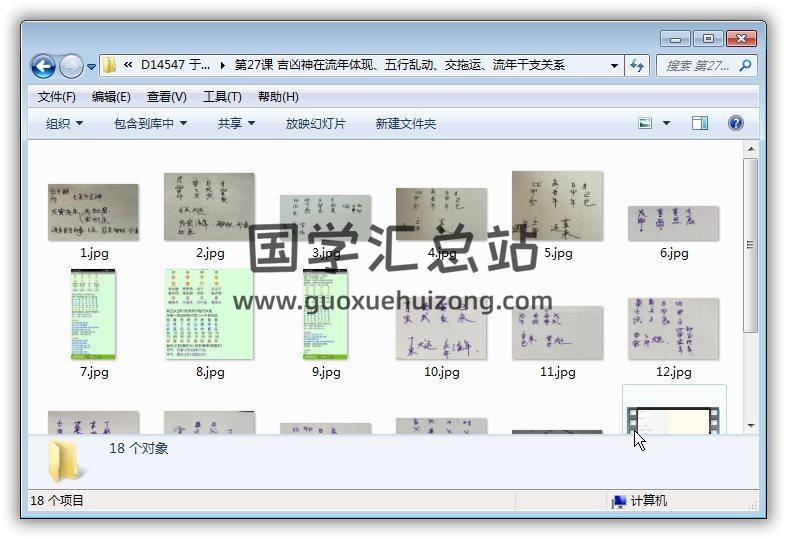Open the help question mark icon
This screenshot has width=787, height=539.
pyautogui.click(x=736, y=123)
